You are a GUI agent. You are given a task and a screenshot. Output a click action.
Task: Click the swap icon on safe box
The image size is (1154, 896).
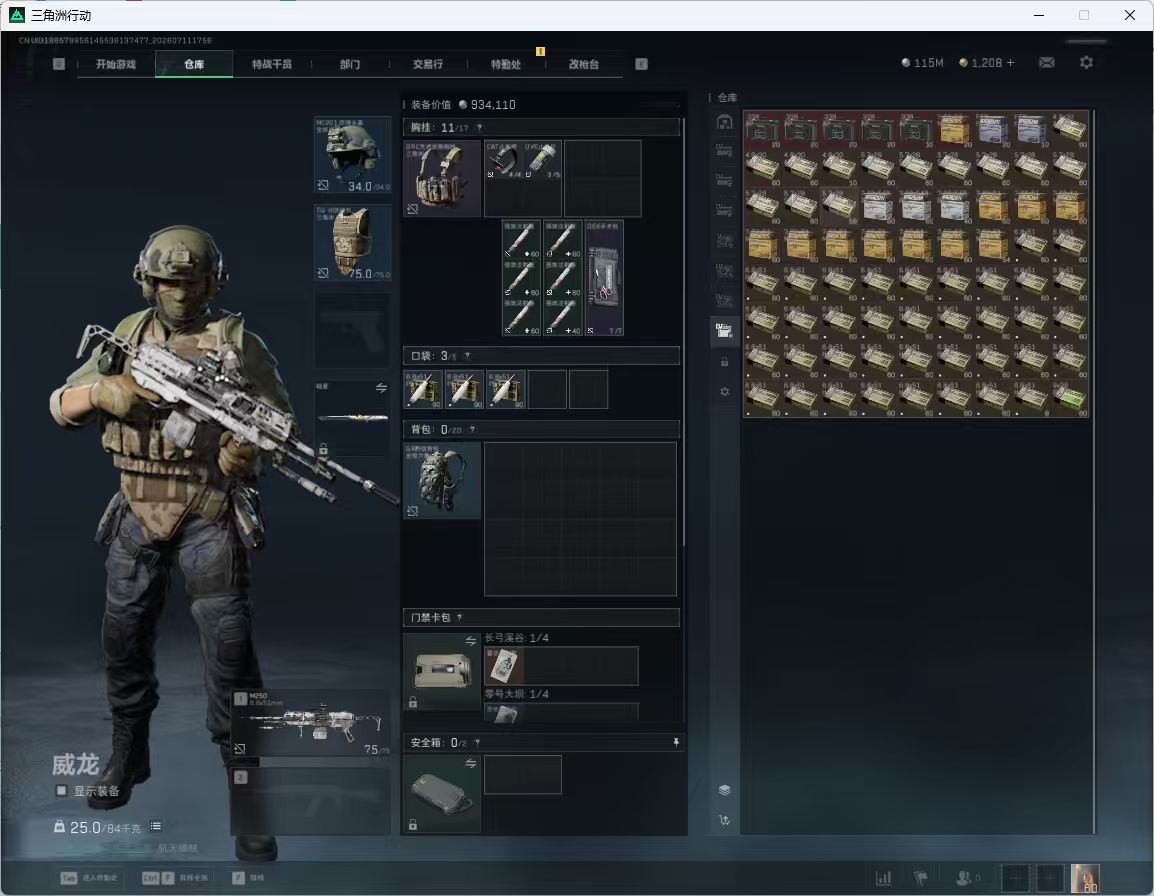coord(470,763)
